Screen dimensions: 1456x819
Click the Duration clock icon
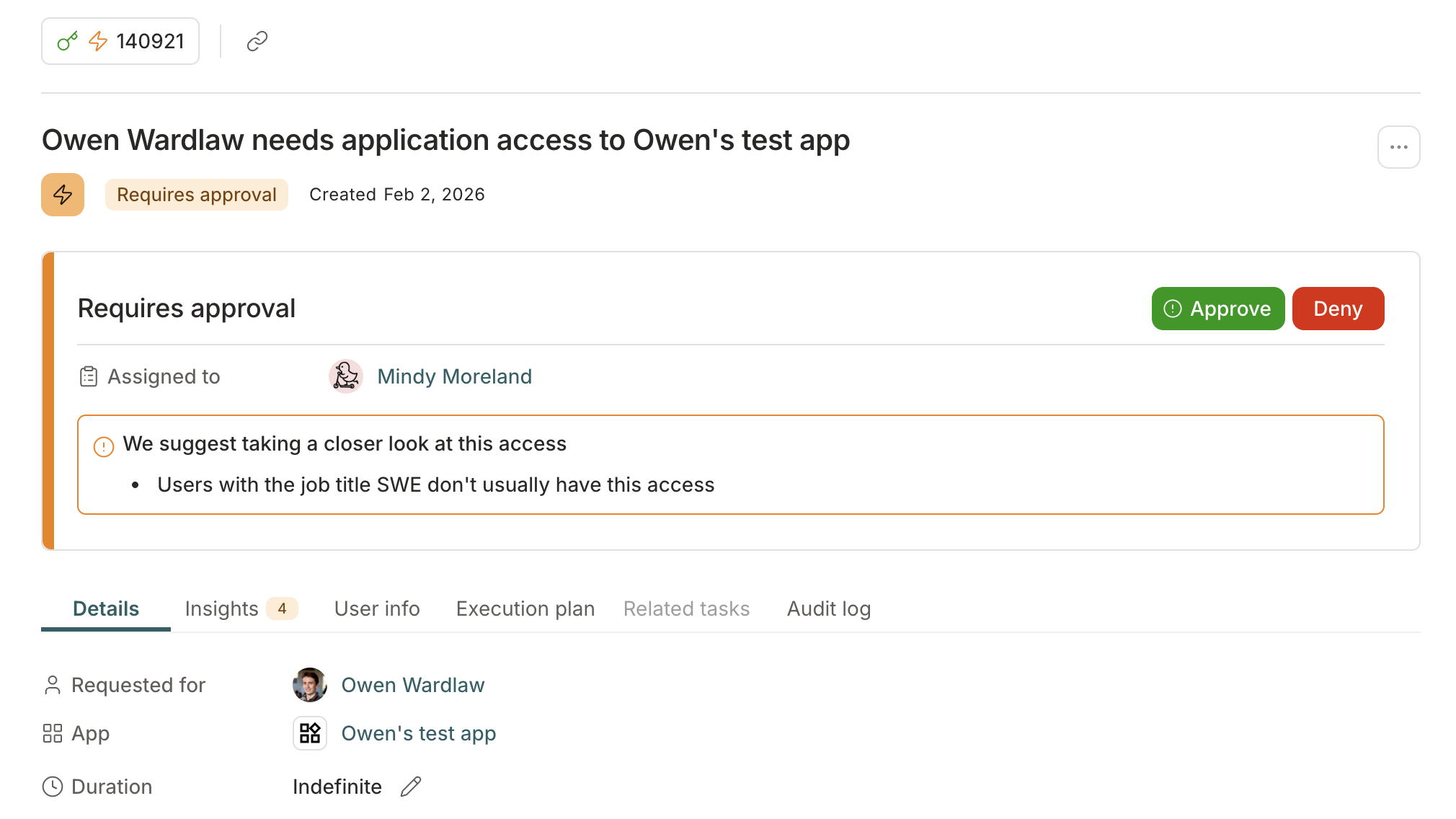point(53,787)
